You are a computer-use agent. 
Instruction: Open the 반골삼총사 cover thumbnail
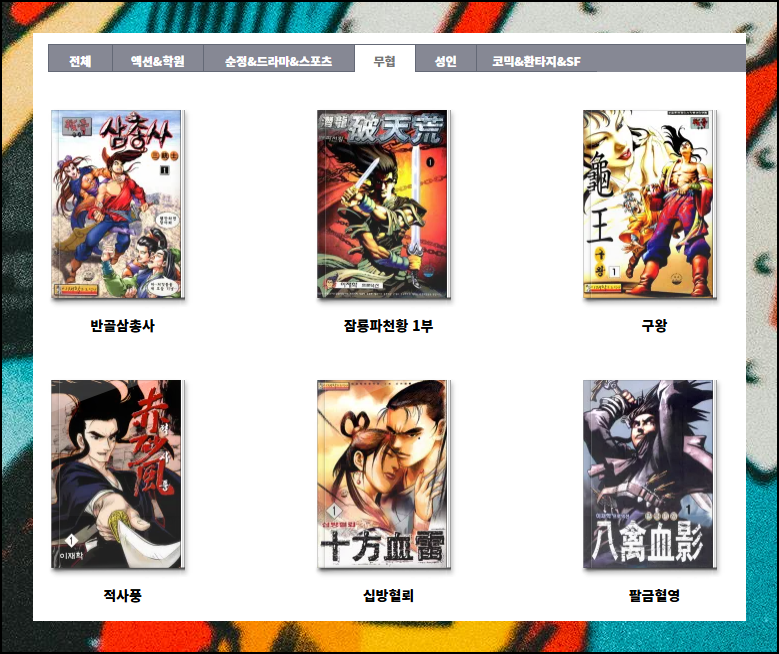pos(118,204)
